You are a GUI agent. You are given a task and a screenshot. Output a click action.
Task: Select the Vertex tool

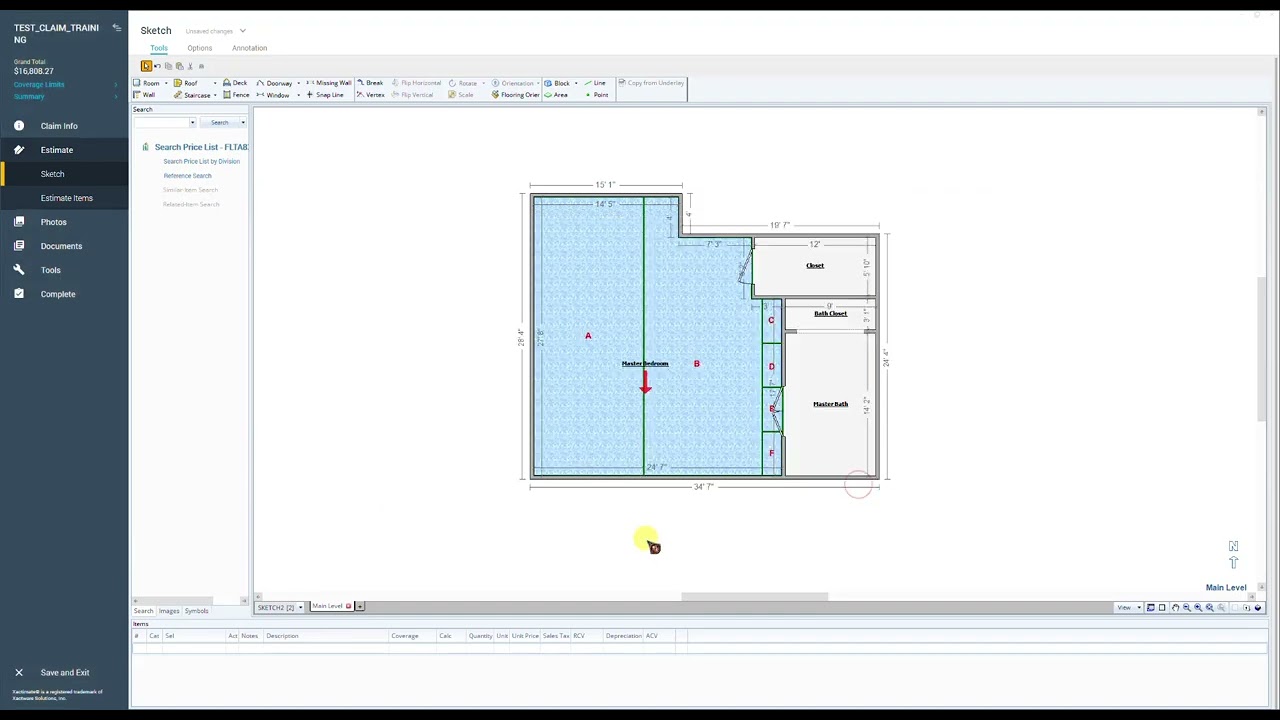pos(371,95)
